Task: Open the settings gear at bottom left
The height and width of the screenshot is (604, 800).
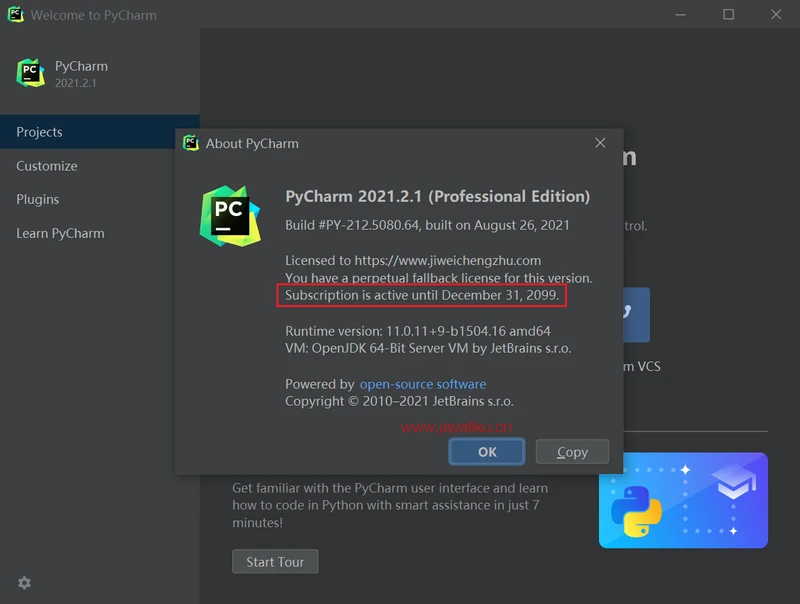Action: [x=24, y=583]
